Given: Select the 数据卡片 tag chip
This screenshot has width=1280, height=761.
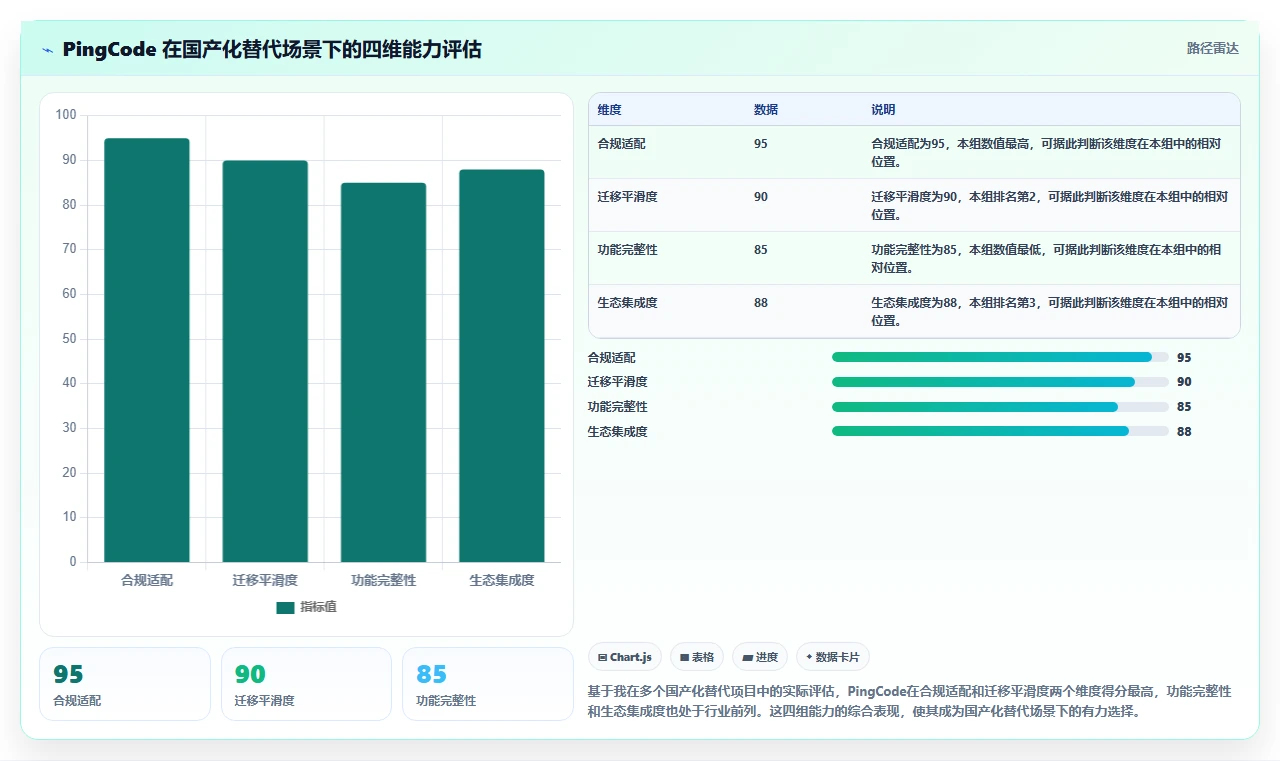Looking at the screenshot, I should tap(833, 657).
